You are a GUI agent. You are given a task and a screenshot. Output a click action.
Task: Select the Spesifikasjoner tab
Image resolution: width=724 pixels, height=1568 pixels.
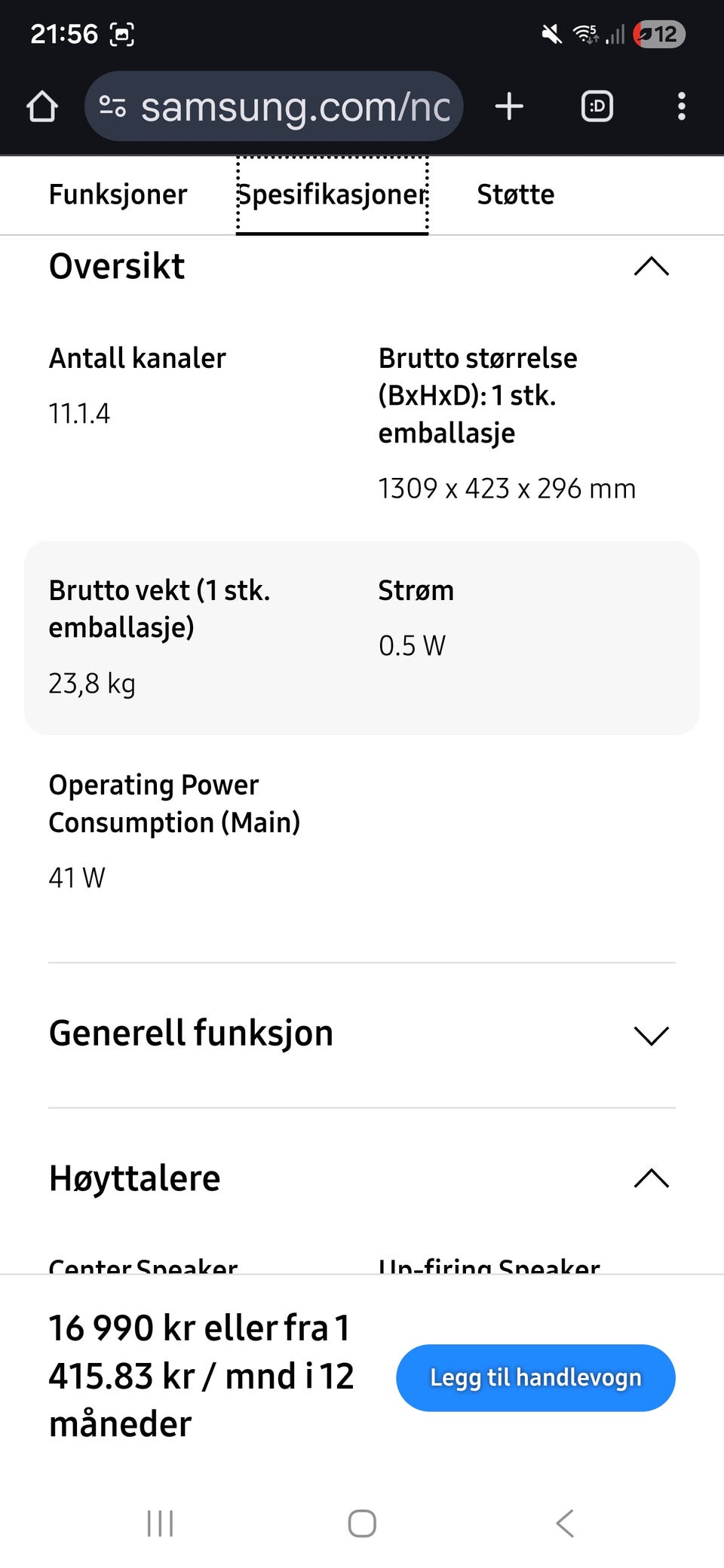click(332, 194)
